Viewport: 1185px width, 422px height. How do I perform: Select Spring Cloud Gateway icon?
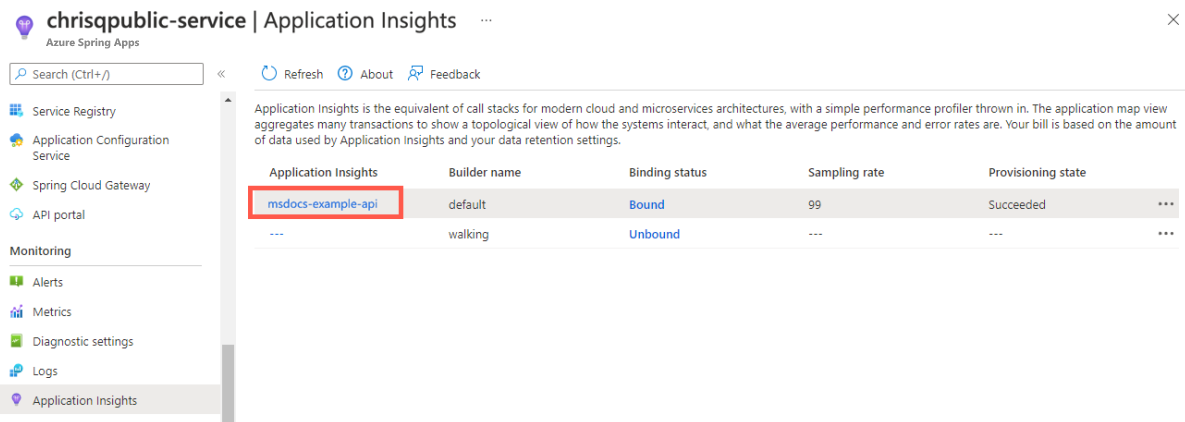[x=16, y=185]
